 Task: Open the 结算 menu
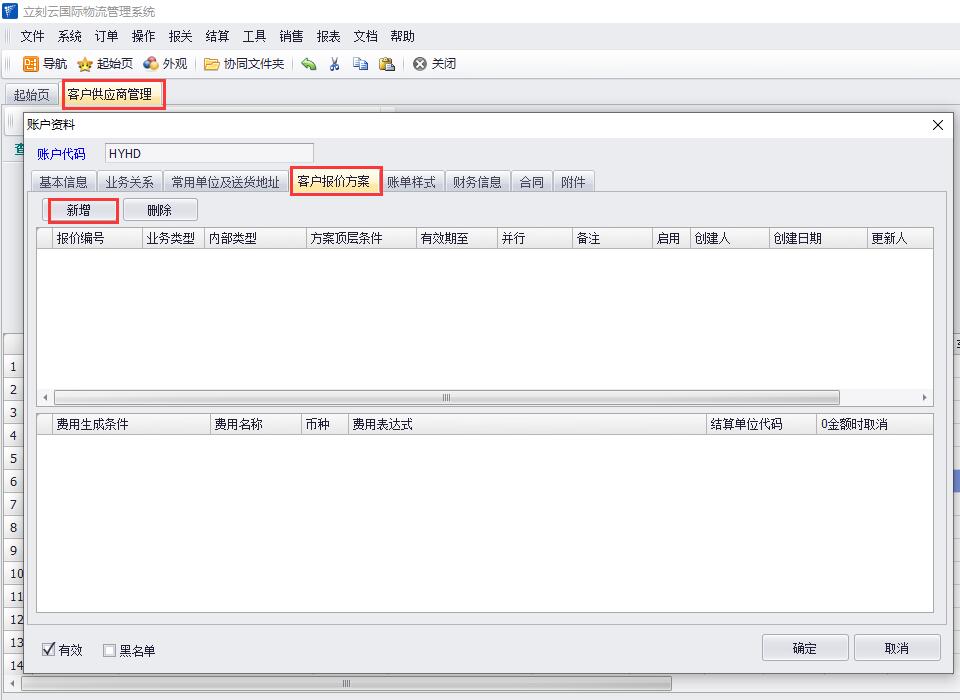tap(217, 36)
